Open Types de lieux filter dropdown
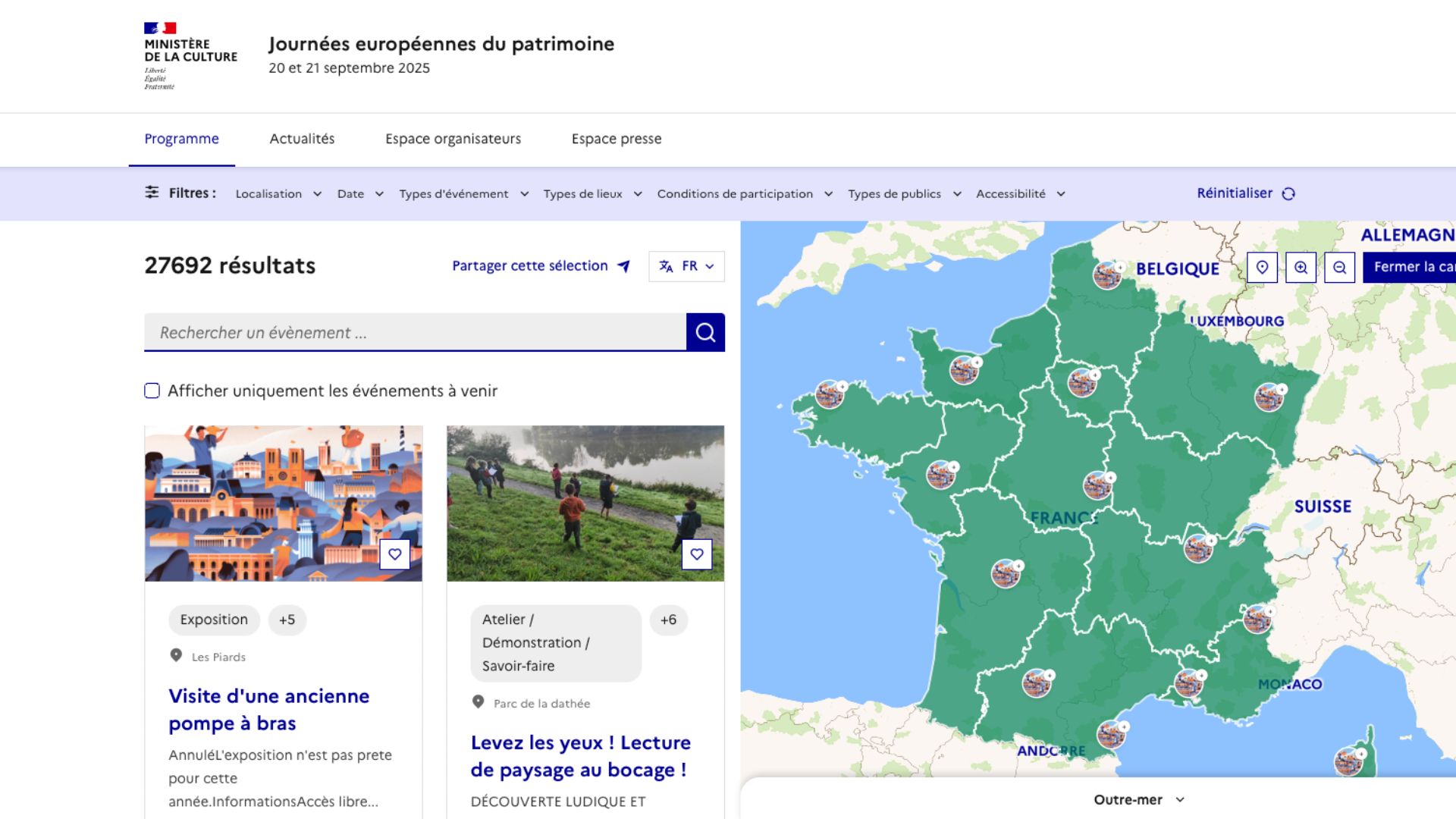This screenshot has height=819, width=1456. pyautogui.click(x=593, y=194)
